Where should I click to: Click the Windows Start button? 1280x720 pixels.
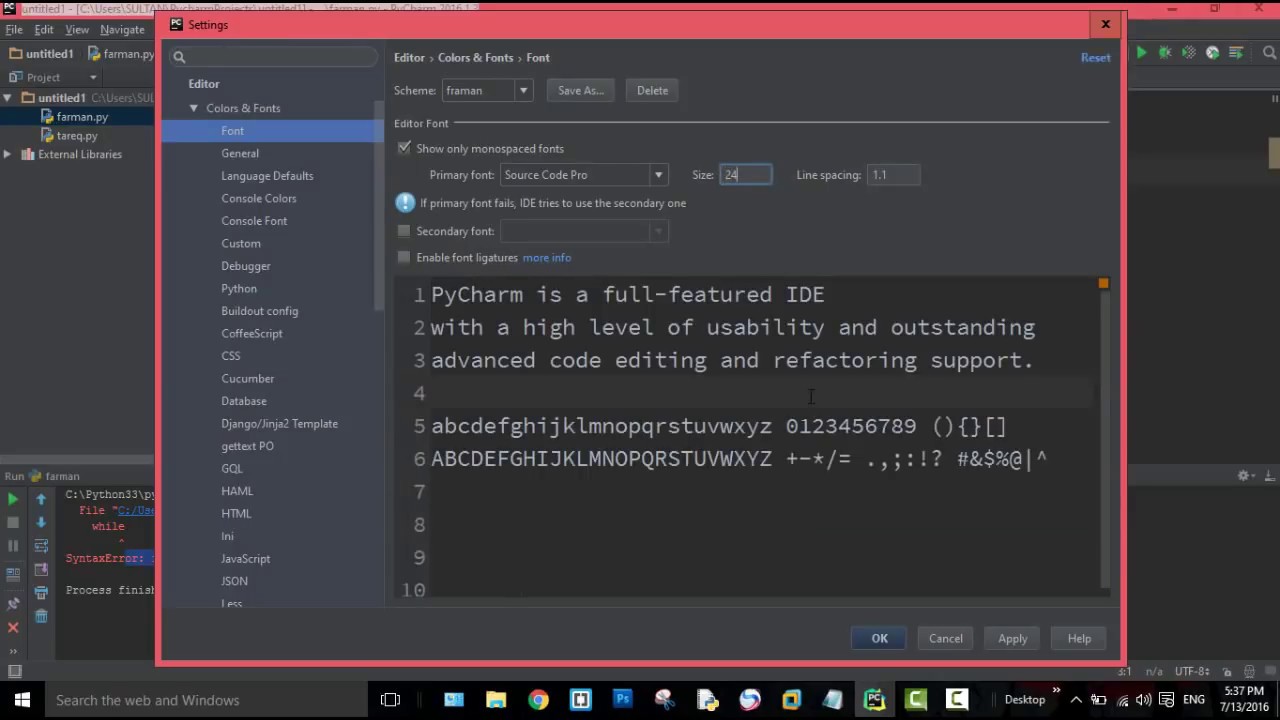coord(22,700)
